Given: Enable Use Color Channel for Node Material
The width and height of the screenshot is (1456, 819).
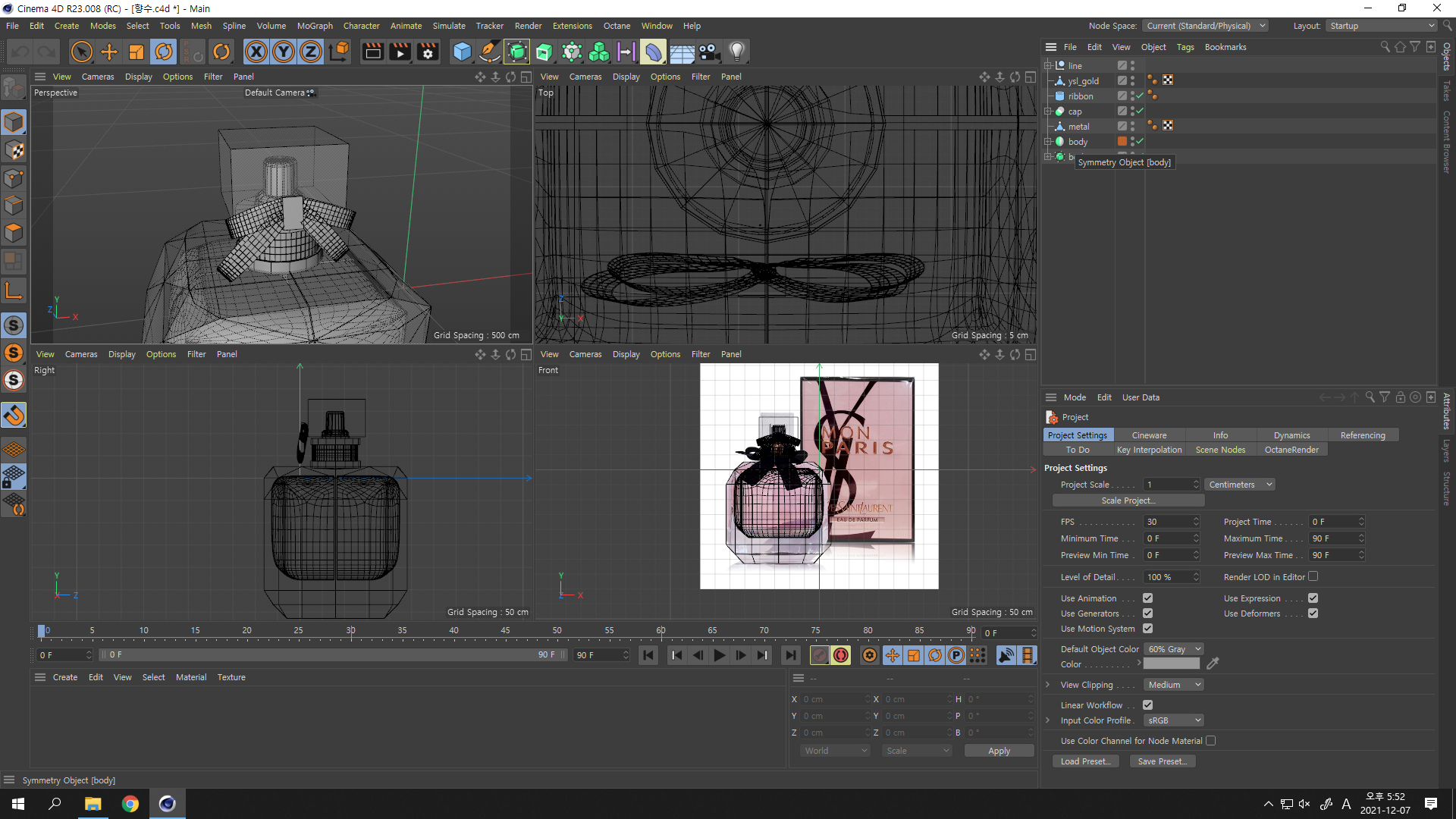Looking at the screenshot, I should 1210,741.
